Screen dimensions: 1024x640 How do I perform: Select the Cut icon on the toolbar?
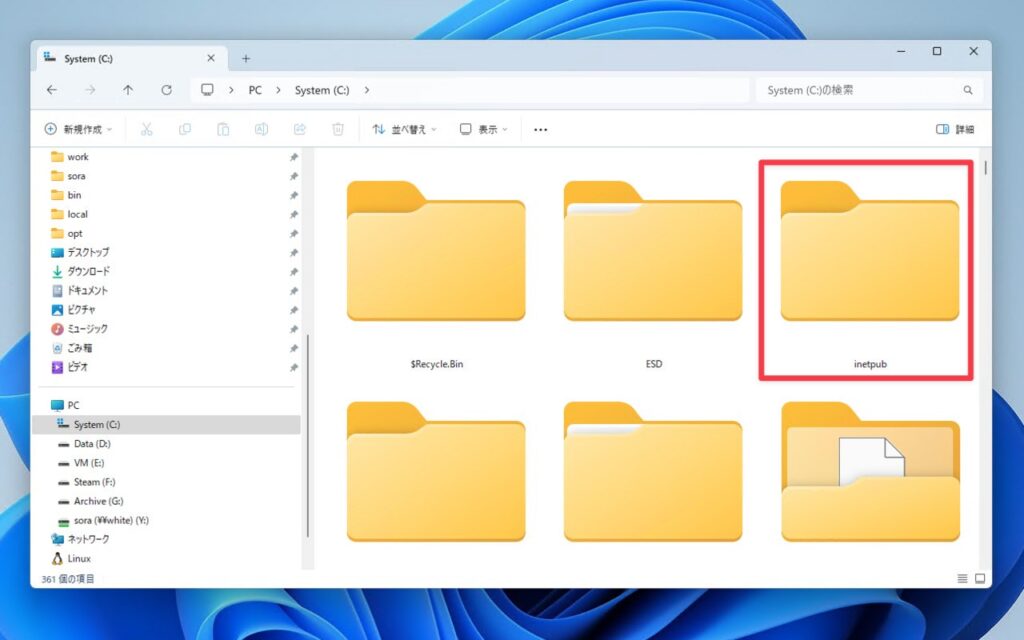pyautogui.click(x=146, y=129)
